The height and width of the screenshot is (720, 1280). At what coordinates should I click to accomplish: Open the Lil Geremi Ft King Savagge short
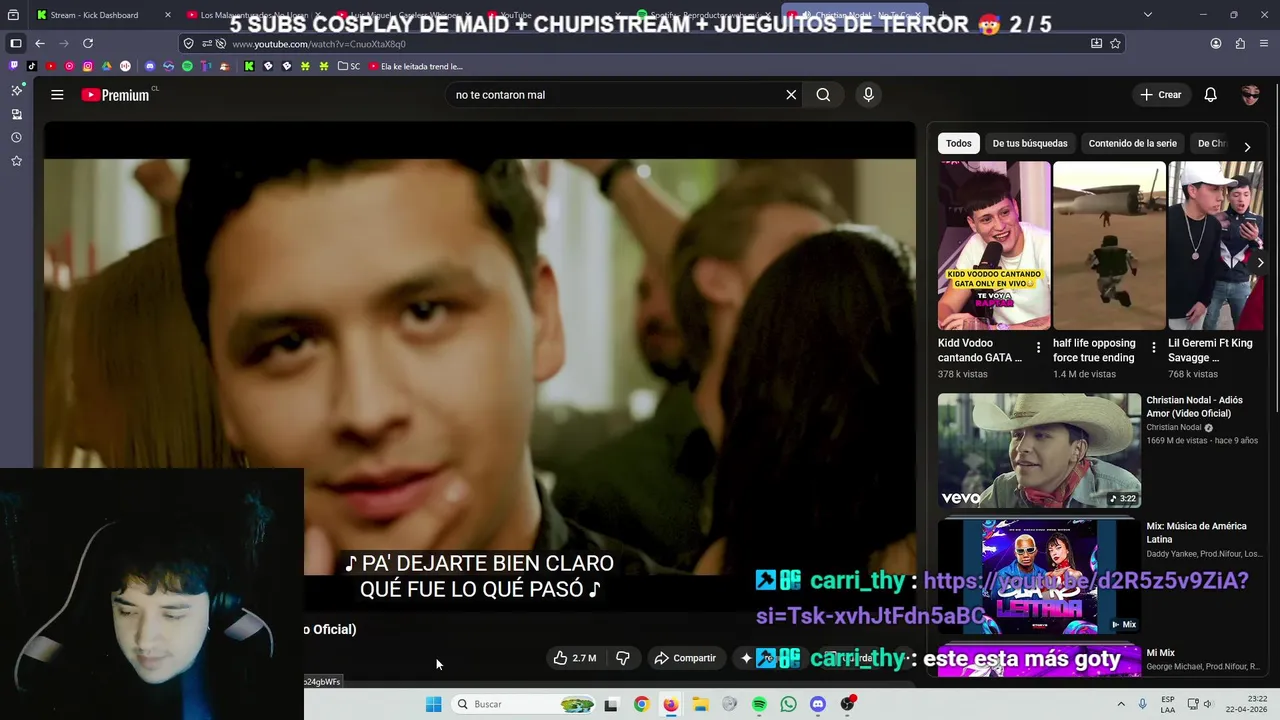[x=1216, y=246]
